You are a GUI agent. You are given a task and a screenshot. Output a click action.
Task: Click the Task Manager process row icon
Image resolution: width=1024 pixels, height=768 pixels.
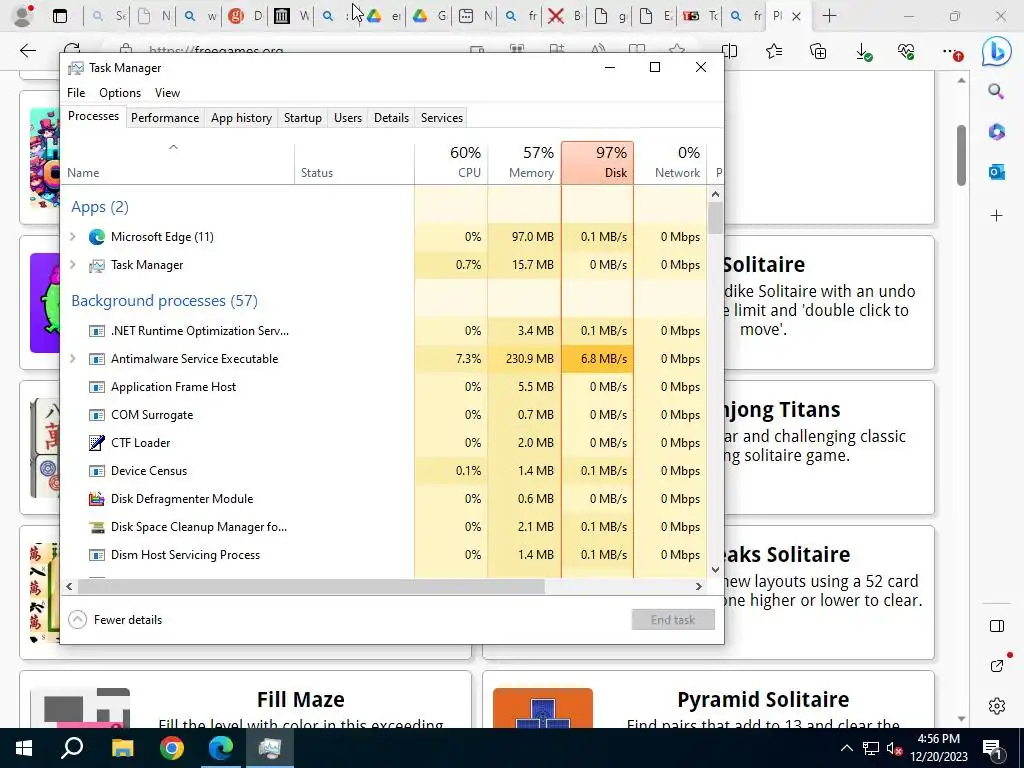tap(97, 265)
